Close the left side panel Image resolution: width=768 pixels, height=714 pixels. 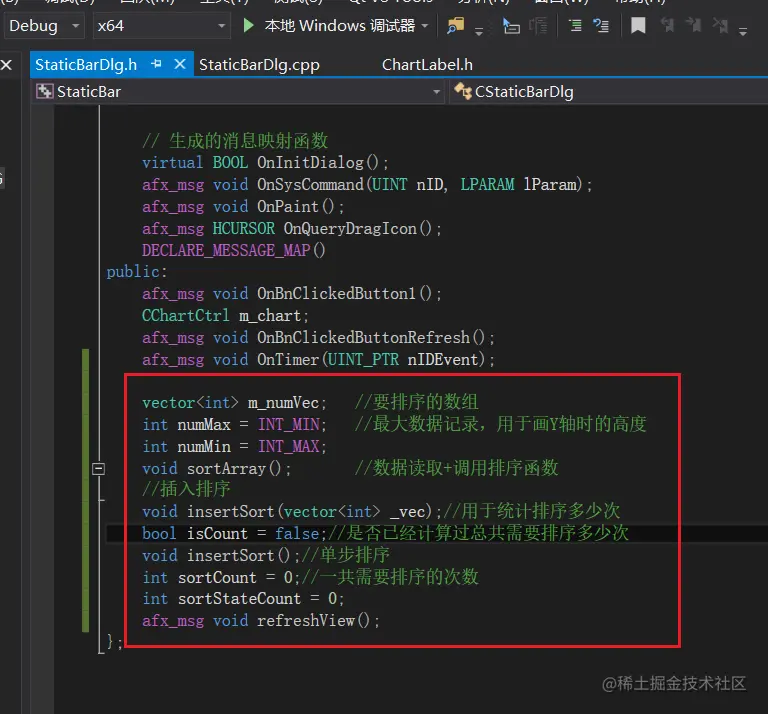(x=6, y=64)
